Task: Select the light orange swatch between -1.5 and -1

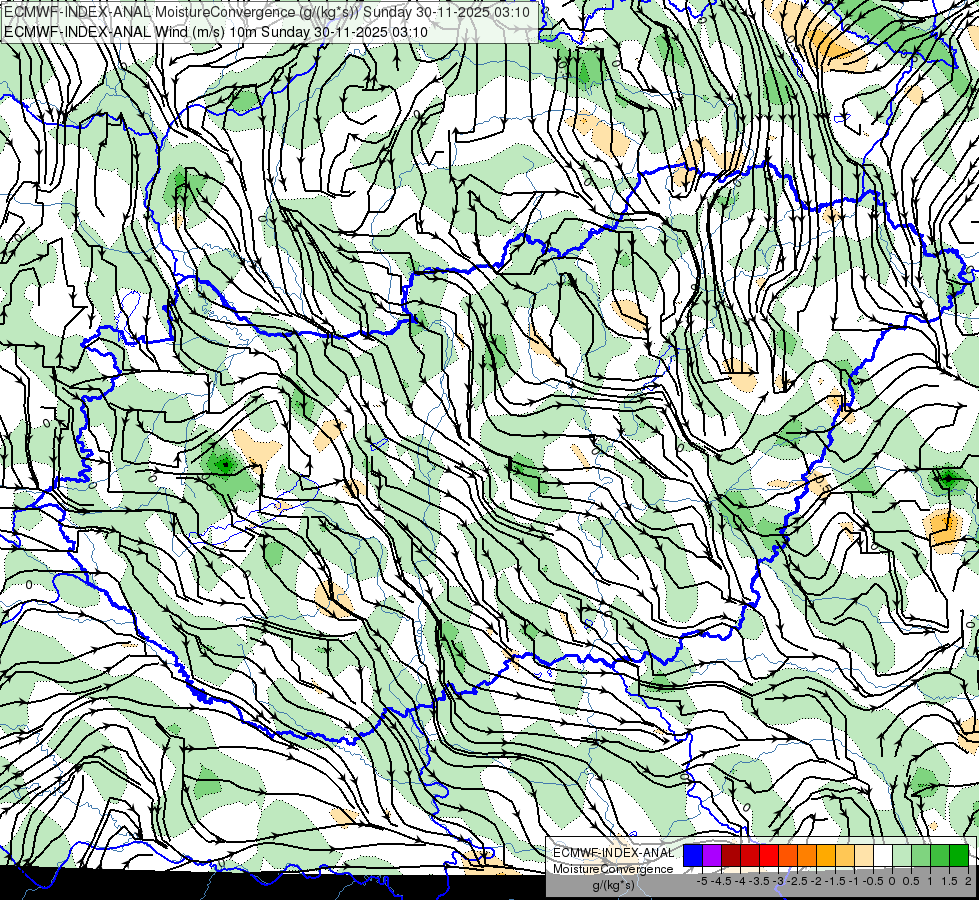Action: (x=845, y=855)
